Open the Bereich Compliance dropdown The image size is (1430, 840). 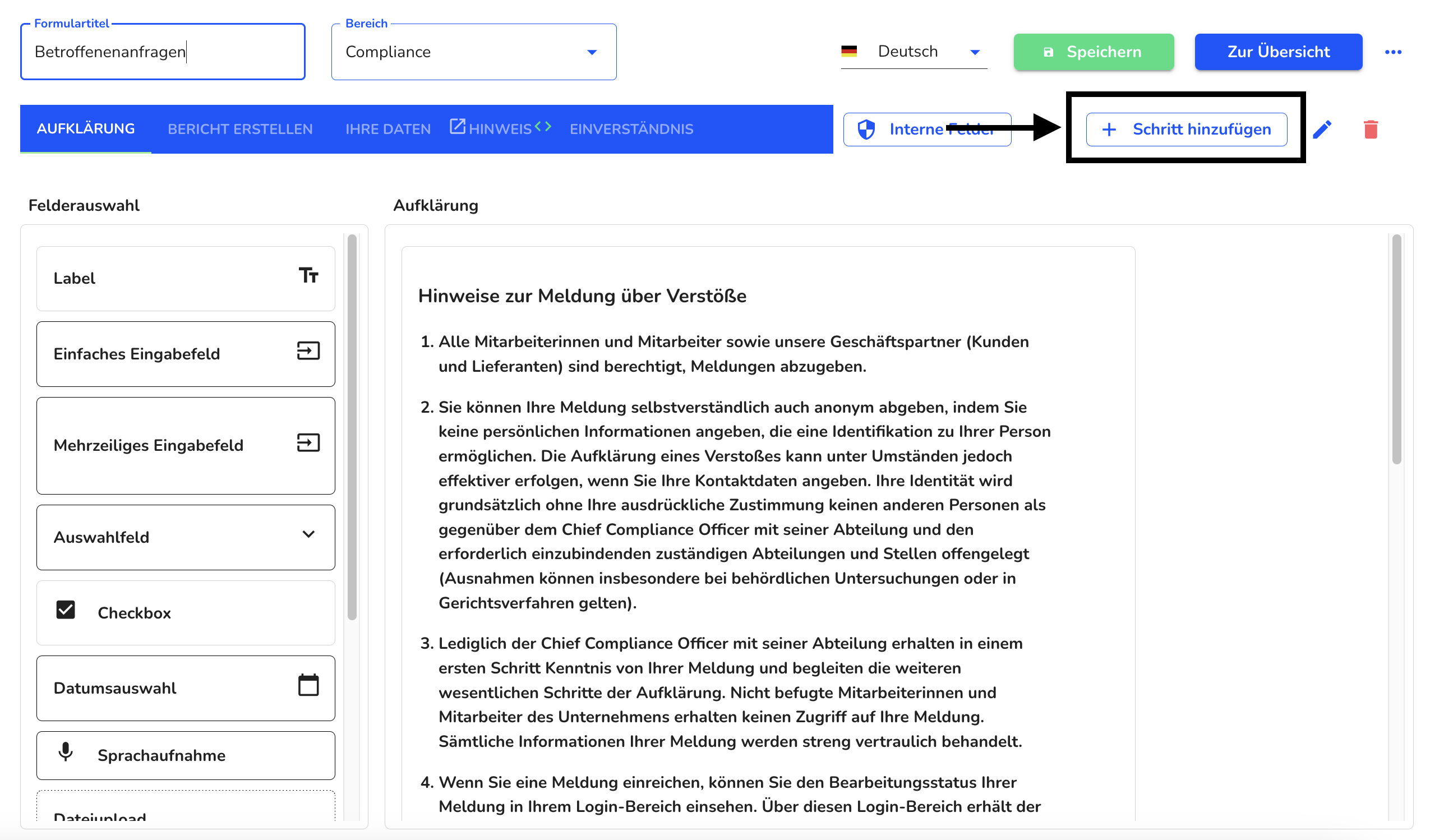(474, 52)
